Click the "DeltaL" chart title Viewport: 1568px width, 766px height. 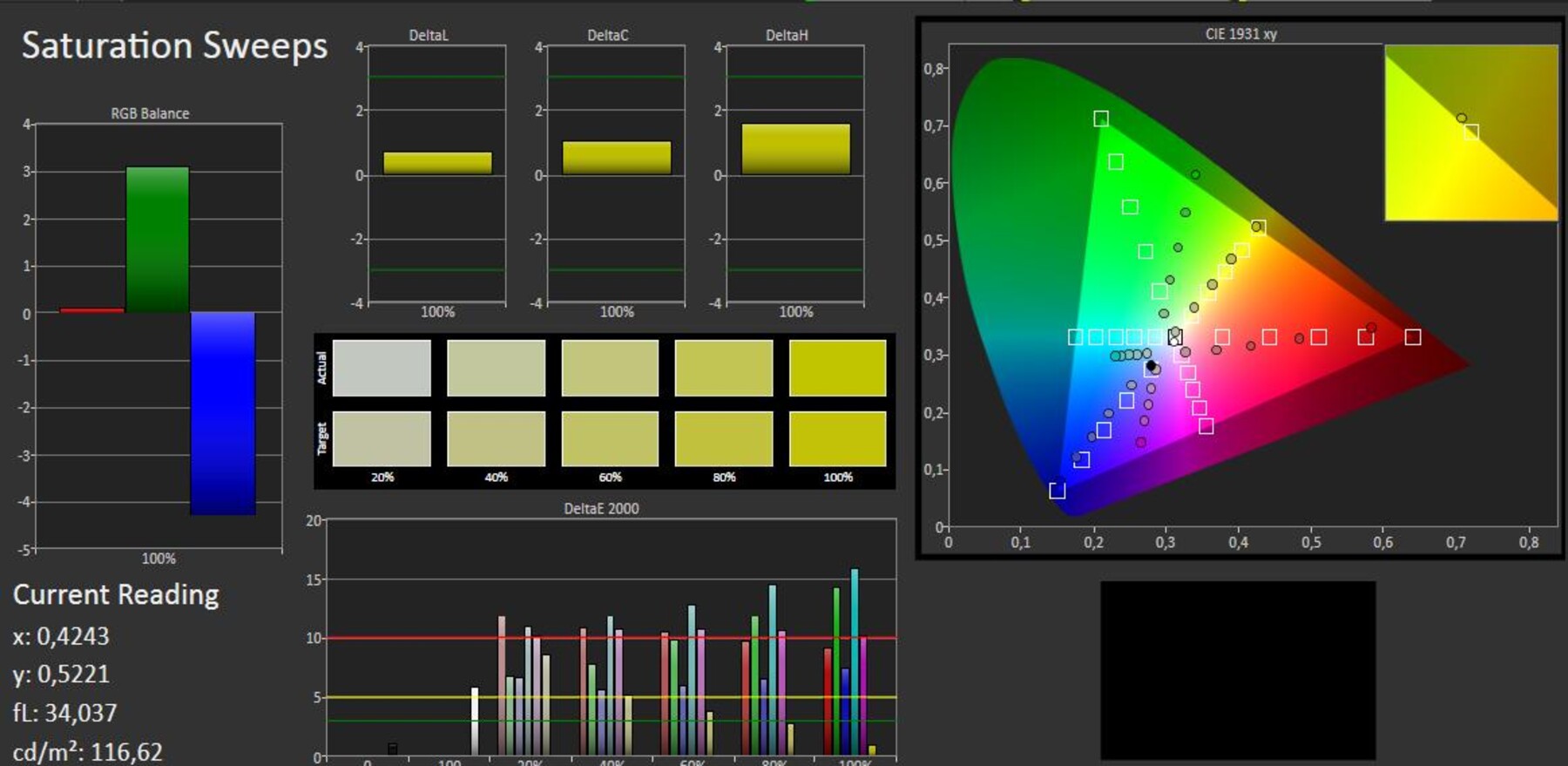tap(429, 35)
